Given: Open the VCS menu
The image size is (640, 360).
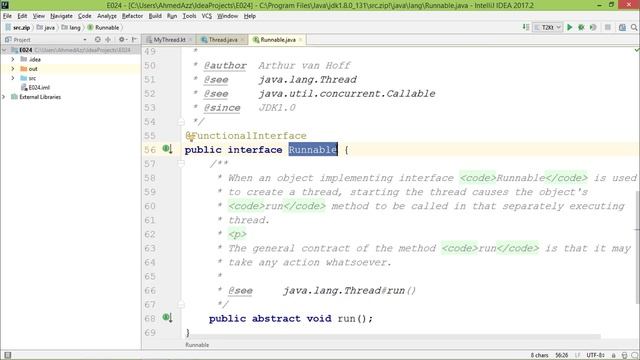Looking at the screenshot, I should click(x=207, y=16).
